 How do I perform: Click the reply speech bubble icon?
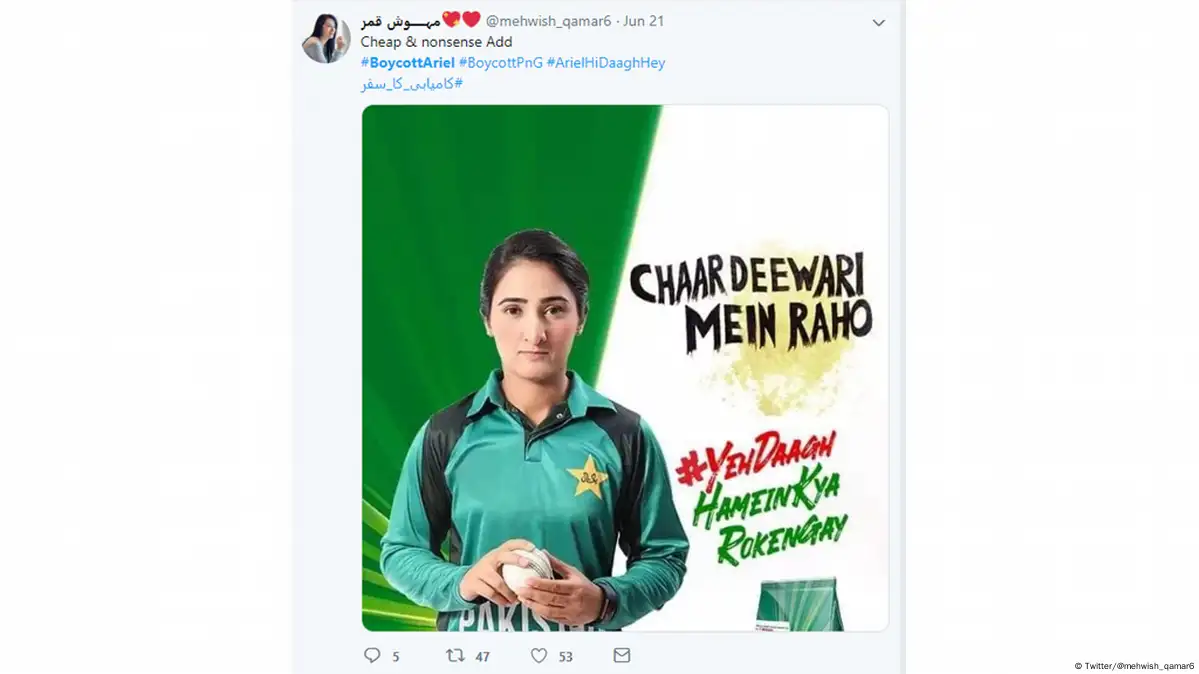pyautogui.click(x=372, y=656)
